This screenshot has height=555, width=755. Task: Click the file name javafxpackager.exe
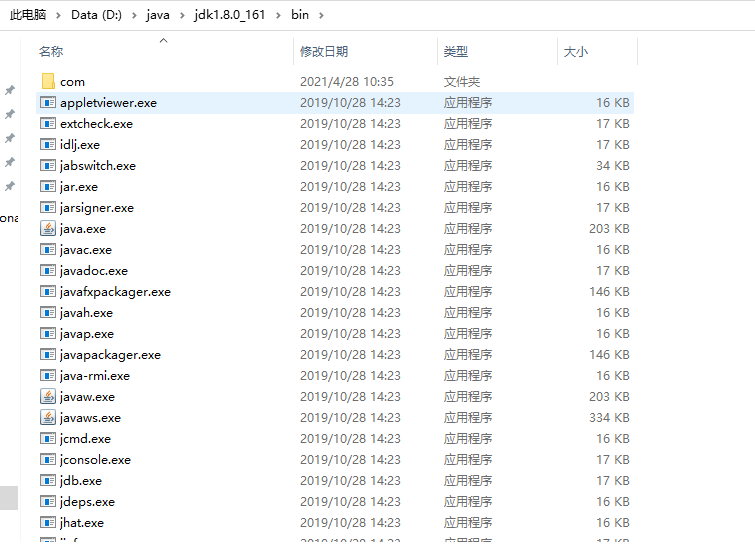[116, 292]
